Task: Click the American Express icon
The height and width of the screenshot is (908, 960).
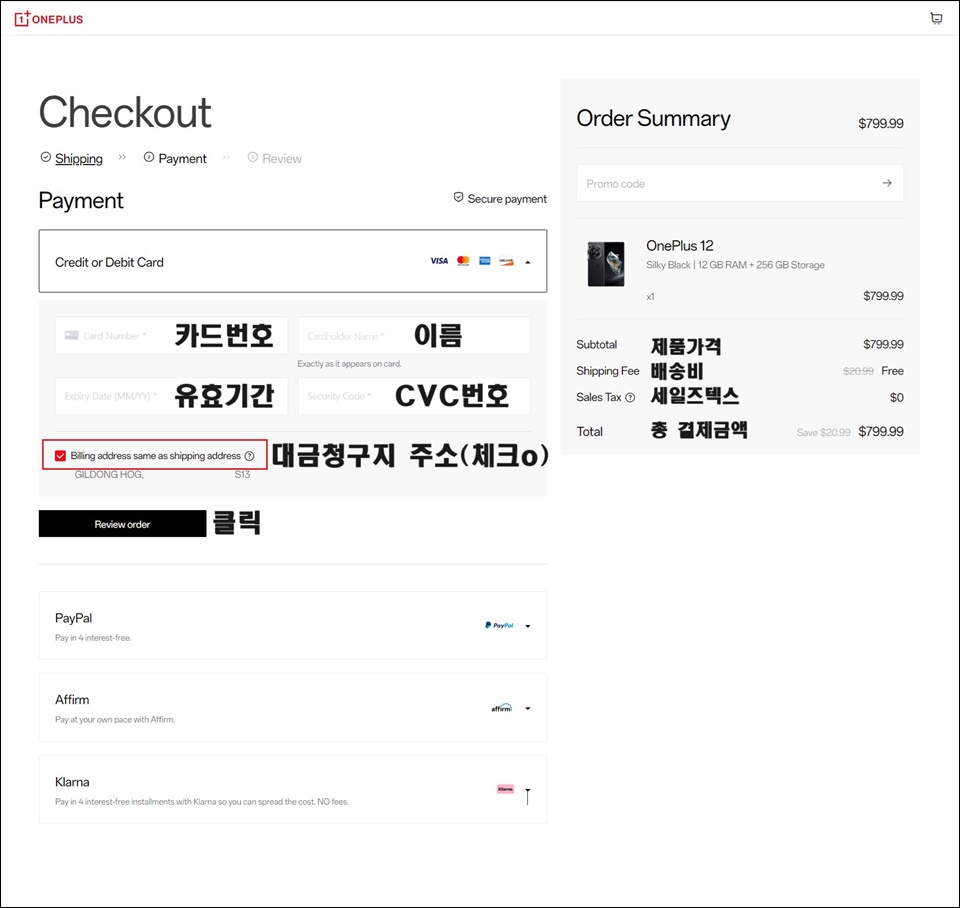Action: click(x=485, y=261)
